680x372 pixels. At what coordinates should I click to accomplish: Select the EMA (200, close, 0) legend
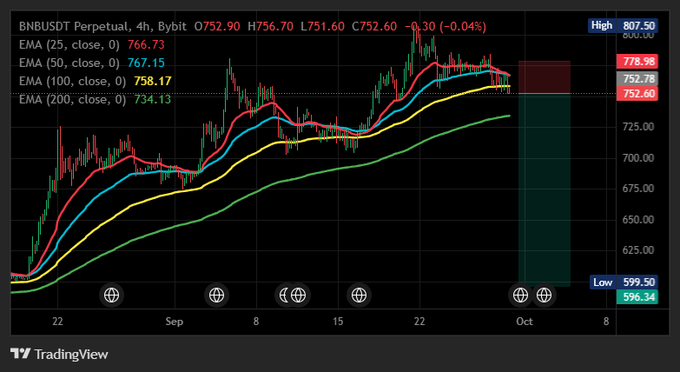tap(72, 100)
